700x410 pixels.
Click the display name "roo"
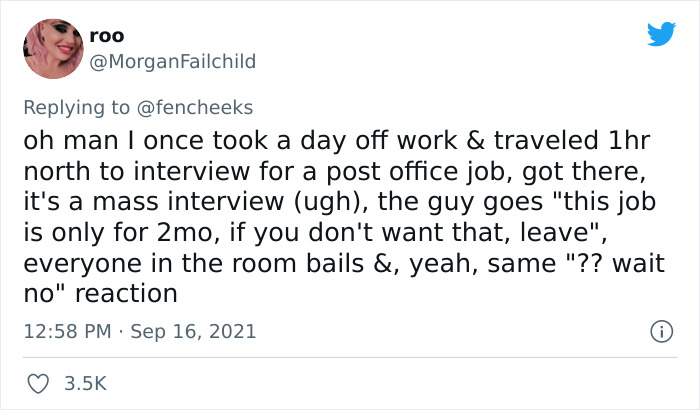(106, 36)
